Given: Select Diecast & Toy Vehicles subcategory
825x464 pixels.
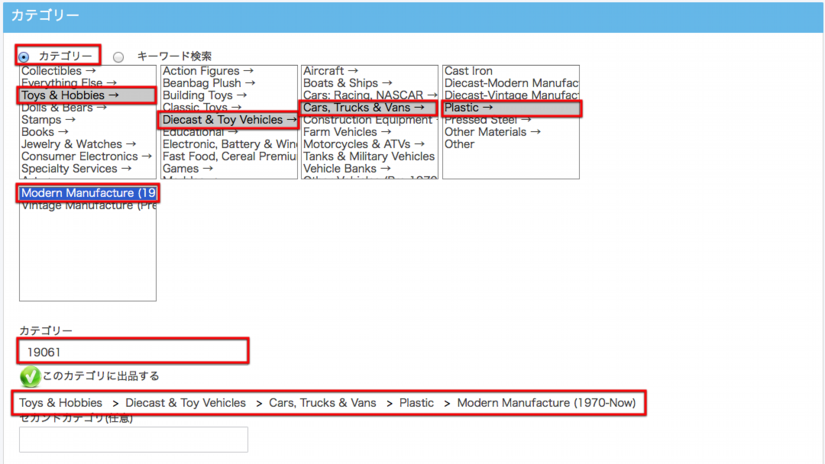Looking at the screenshot, I should point(228,120).
